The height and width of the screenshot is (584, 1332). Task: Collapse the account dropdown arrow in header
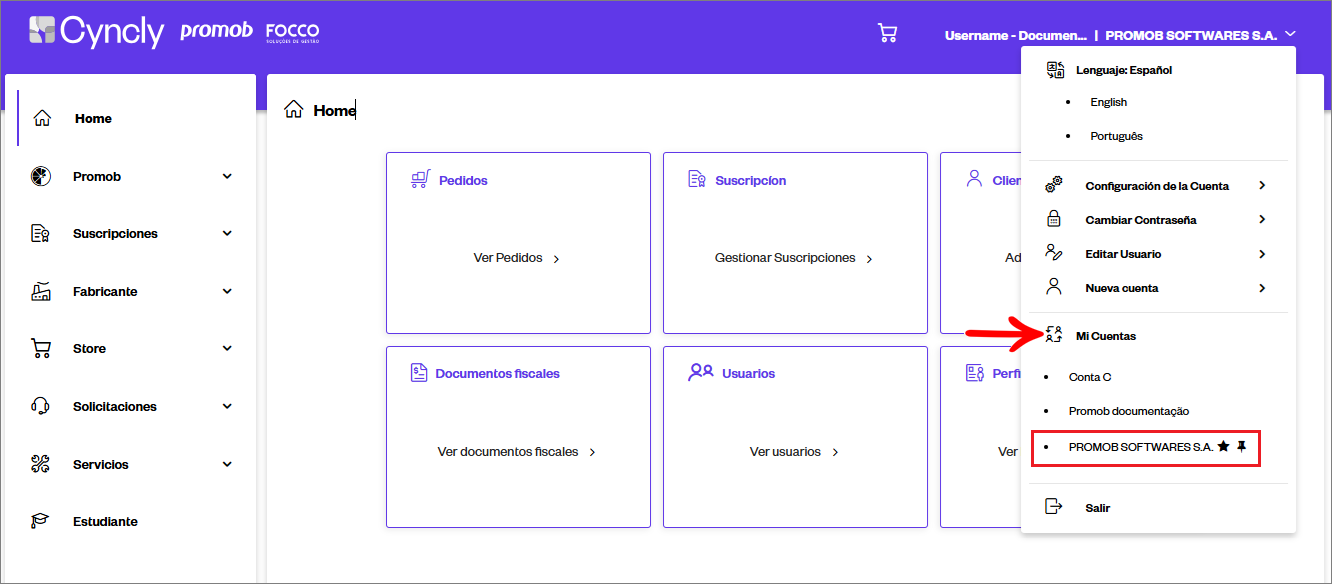click(1291, 34)
